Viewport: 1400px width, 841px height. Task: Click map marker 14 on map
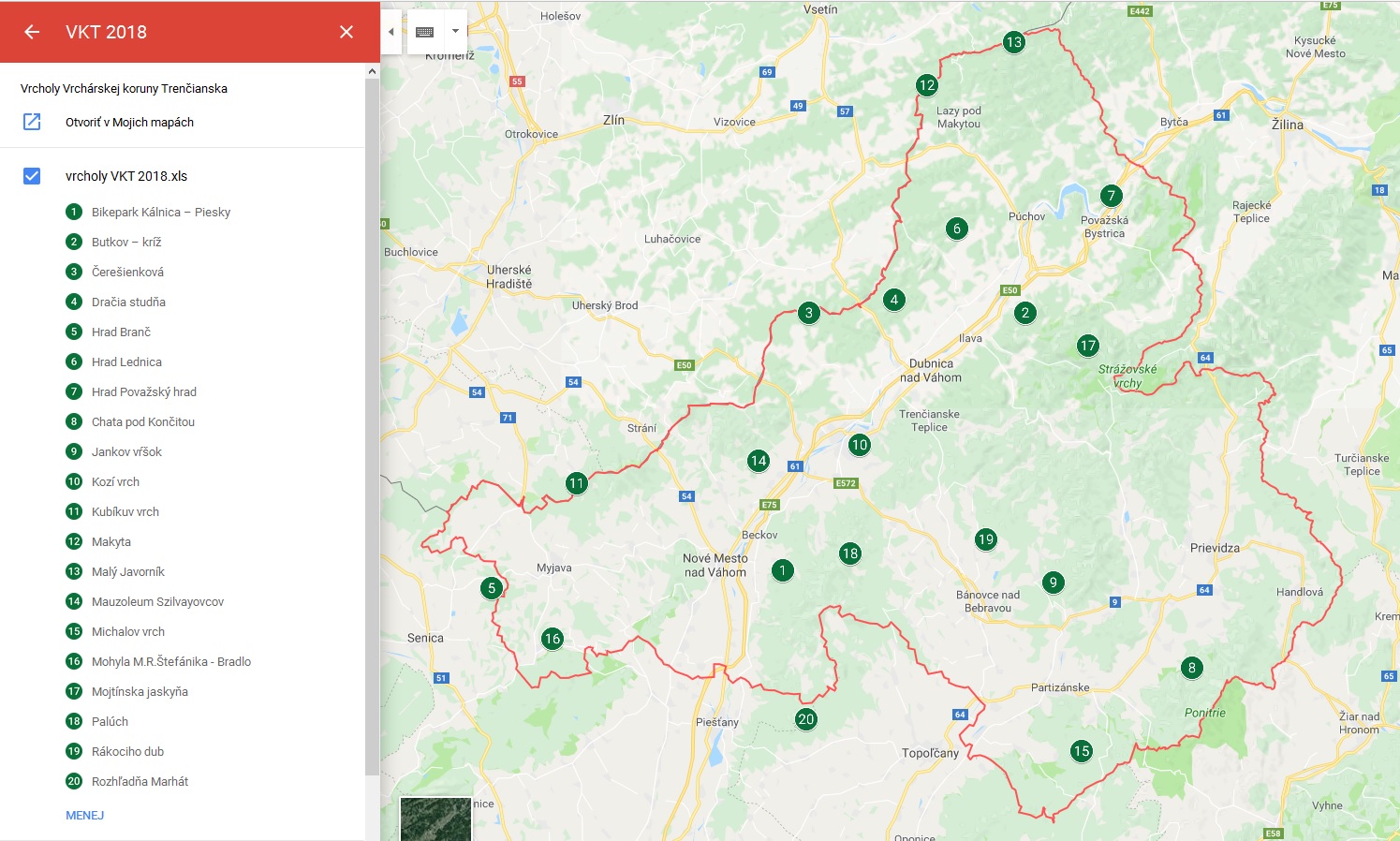coord(759,461)
